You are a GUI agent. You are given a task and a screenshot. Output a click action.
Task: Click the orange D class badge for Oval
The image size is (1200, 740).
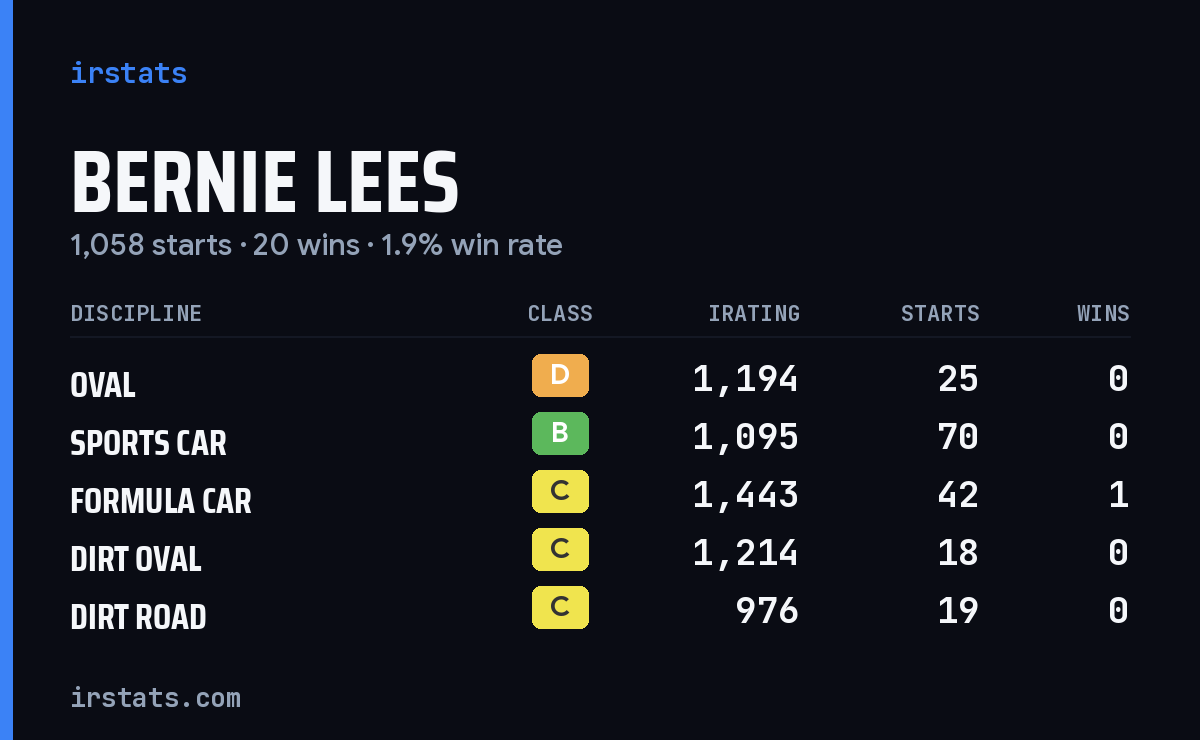(560, 376)
